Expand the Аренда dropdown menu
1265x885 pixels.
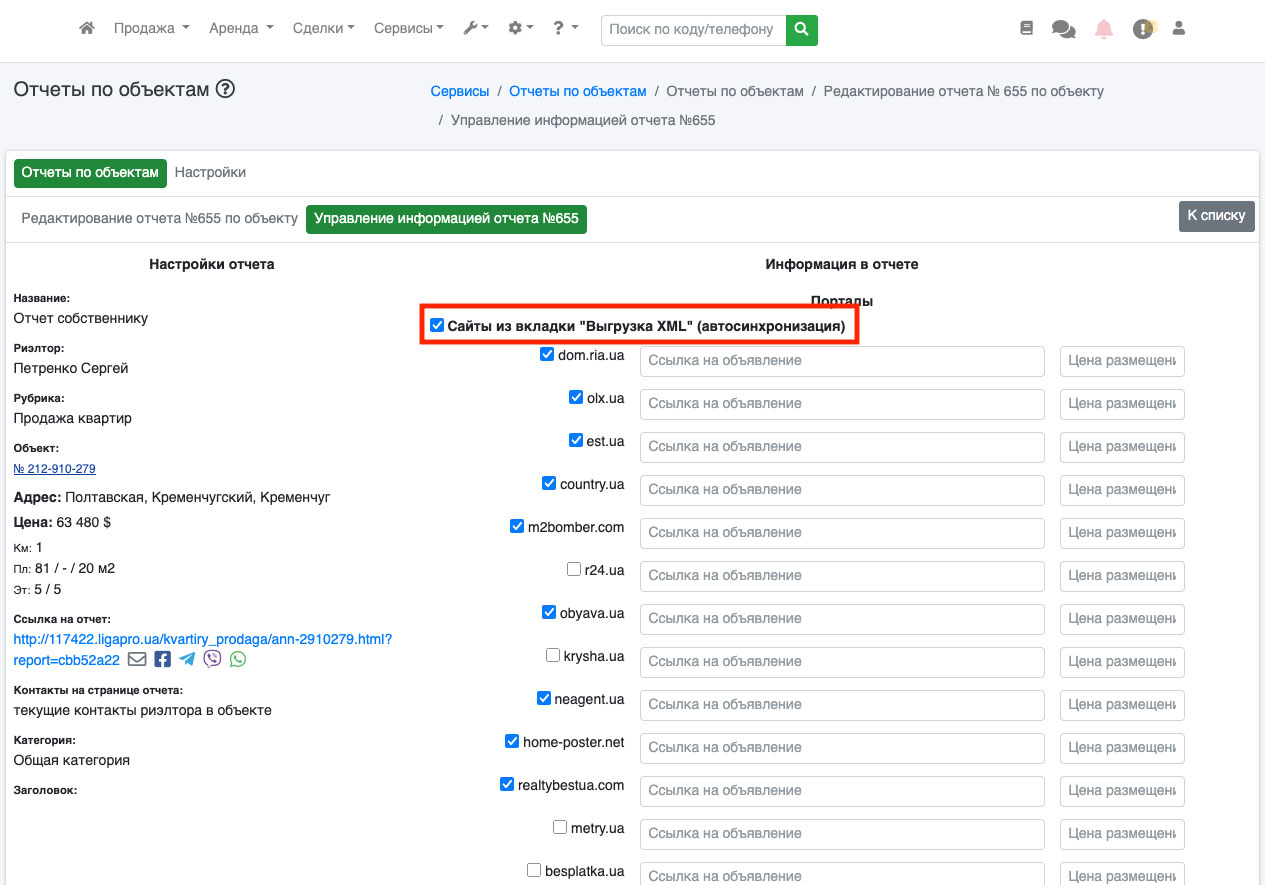point(241,29)
